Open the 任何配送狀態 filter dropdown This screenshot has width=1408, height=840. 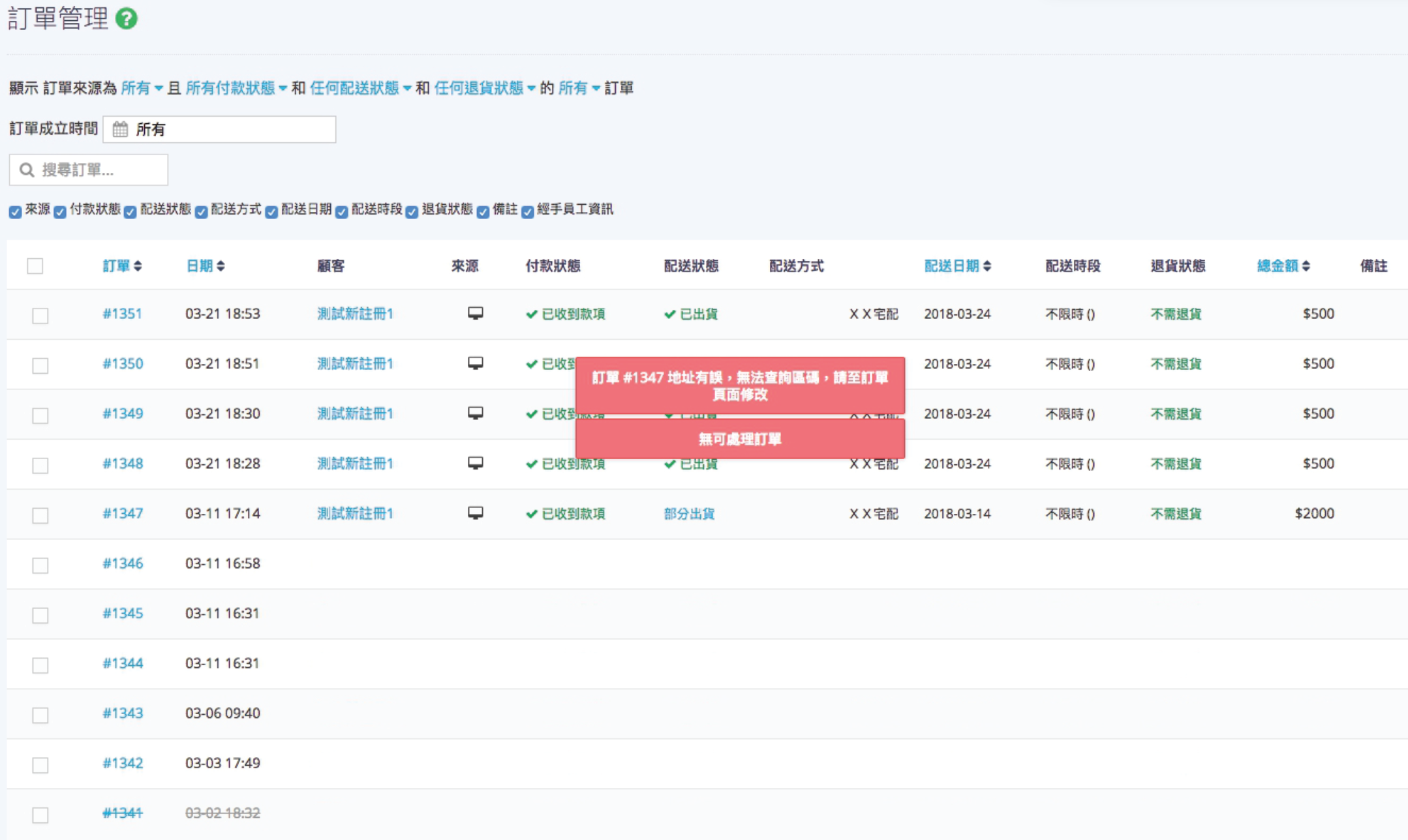pyautogui.click(x=360, y=88)
